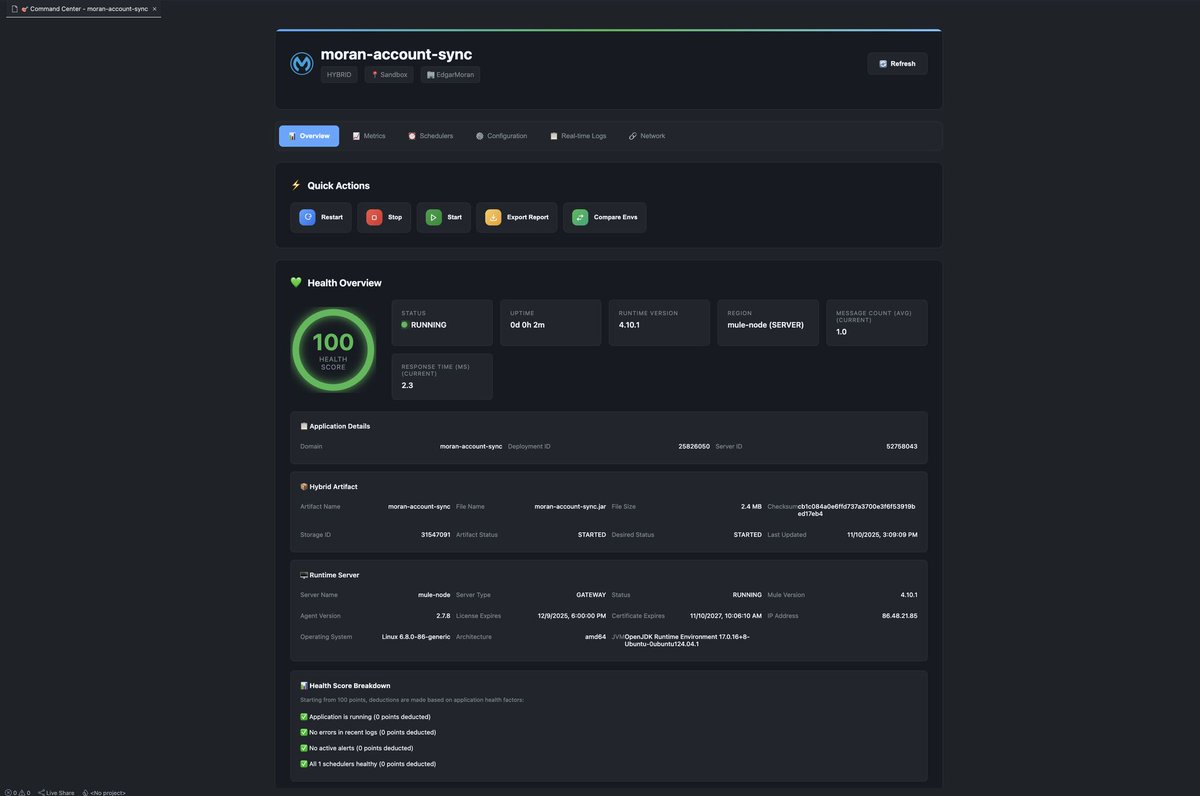Click the Metrics tab chart icon
Viewport: 1200px width, 796px height.
356,136
